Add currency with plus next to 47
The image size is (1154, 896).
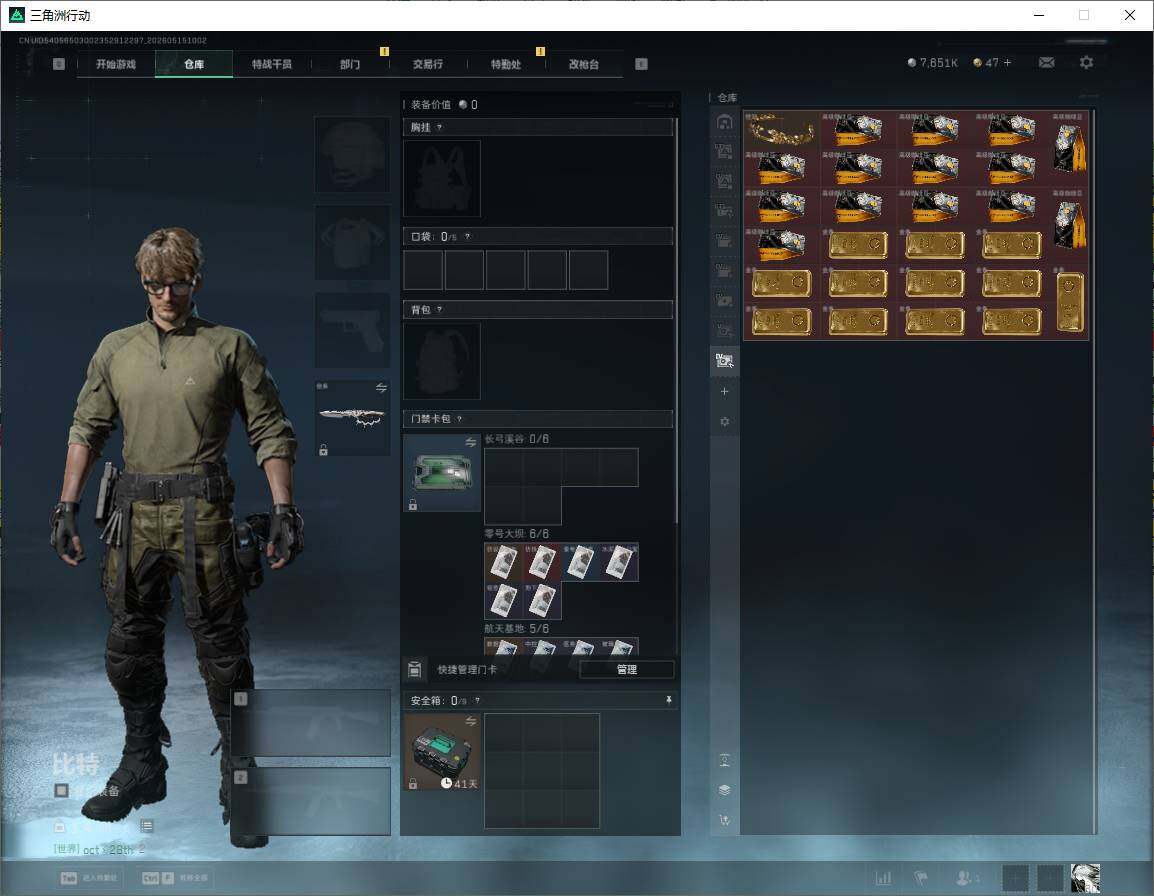[x=1008, y=63]
